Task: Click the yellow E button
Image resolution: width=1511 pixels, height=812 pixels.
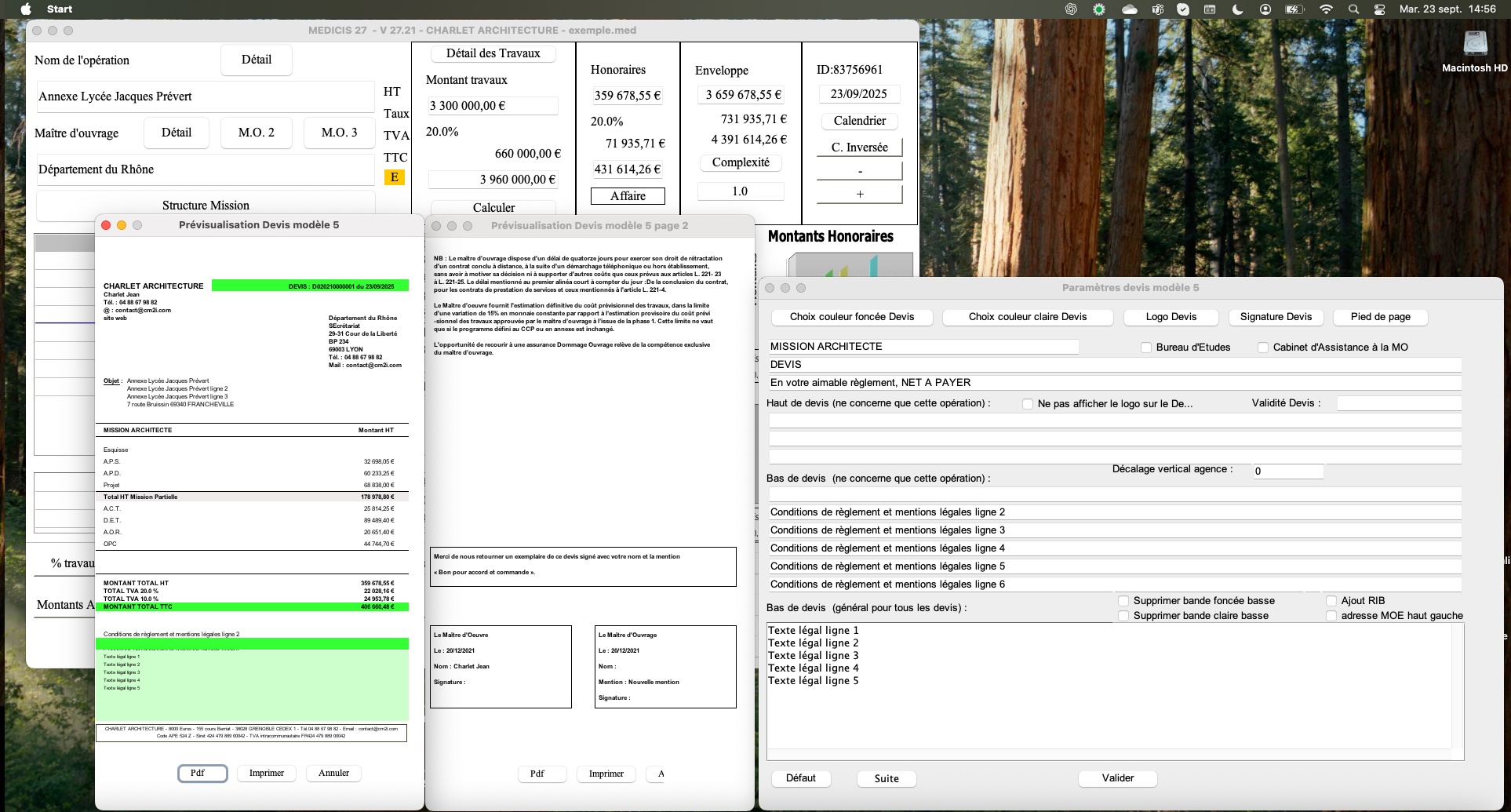Action: (x=395, y=177)
